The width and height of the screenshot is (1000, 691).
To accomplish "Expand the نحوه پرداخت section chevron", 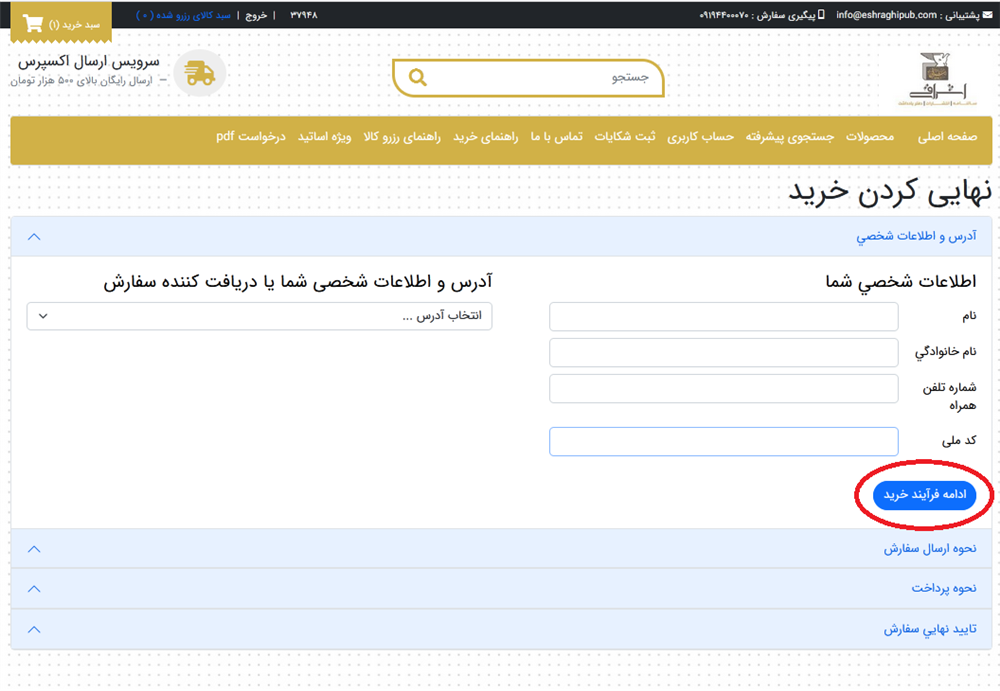I will (34, 589).
